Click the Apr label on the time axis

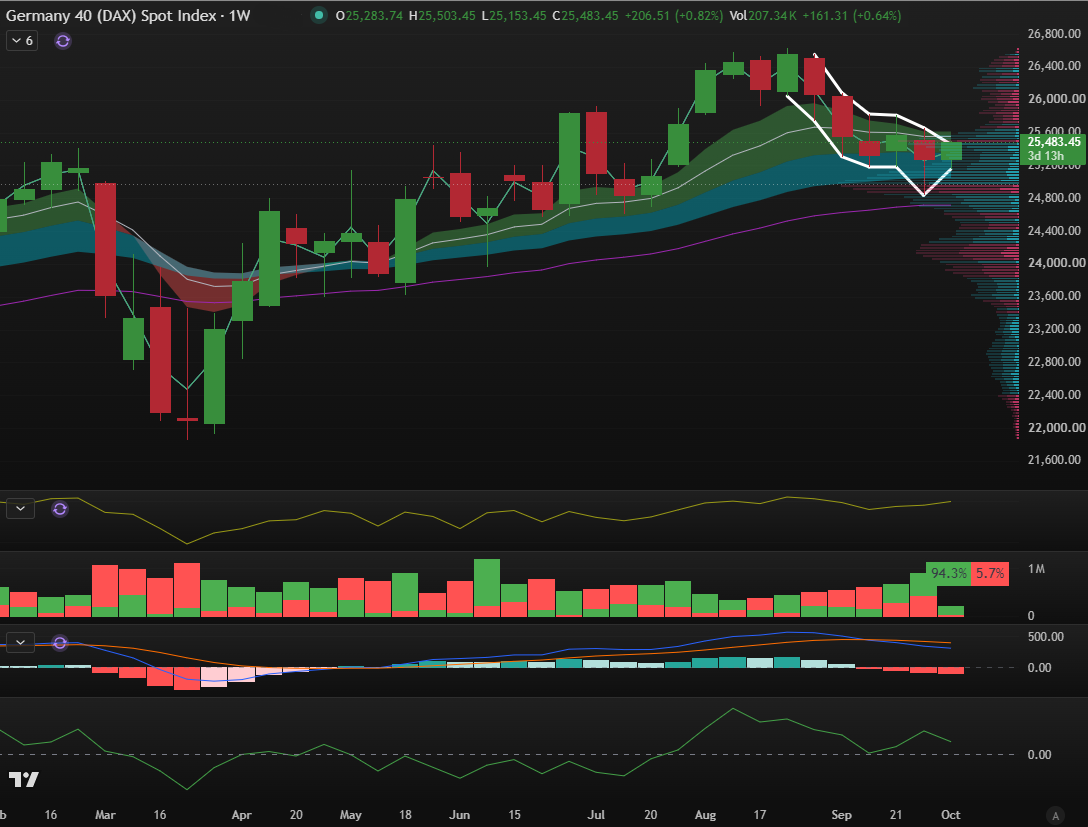click(x=241, y=815)
